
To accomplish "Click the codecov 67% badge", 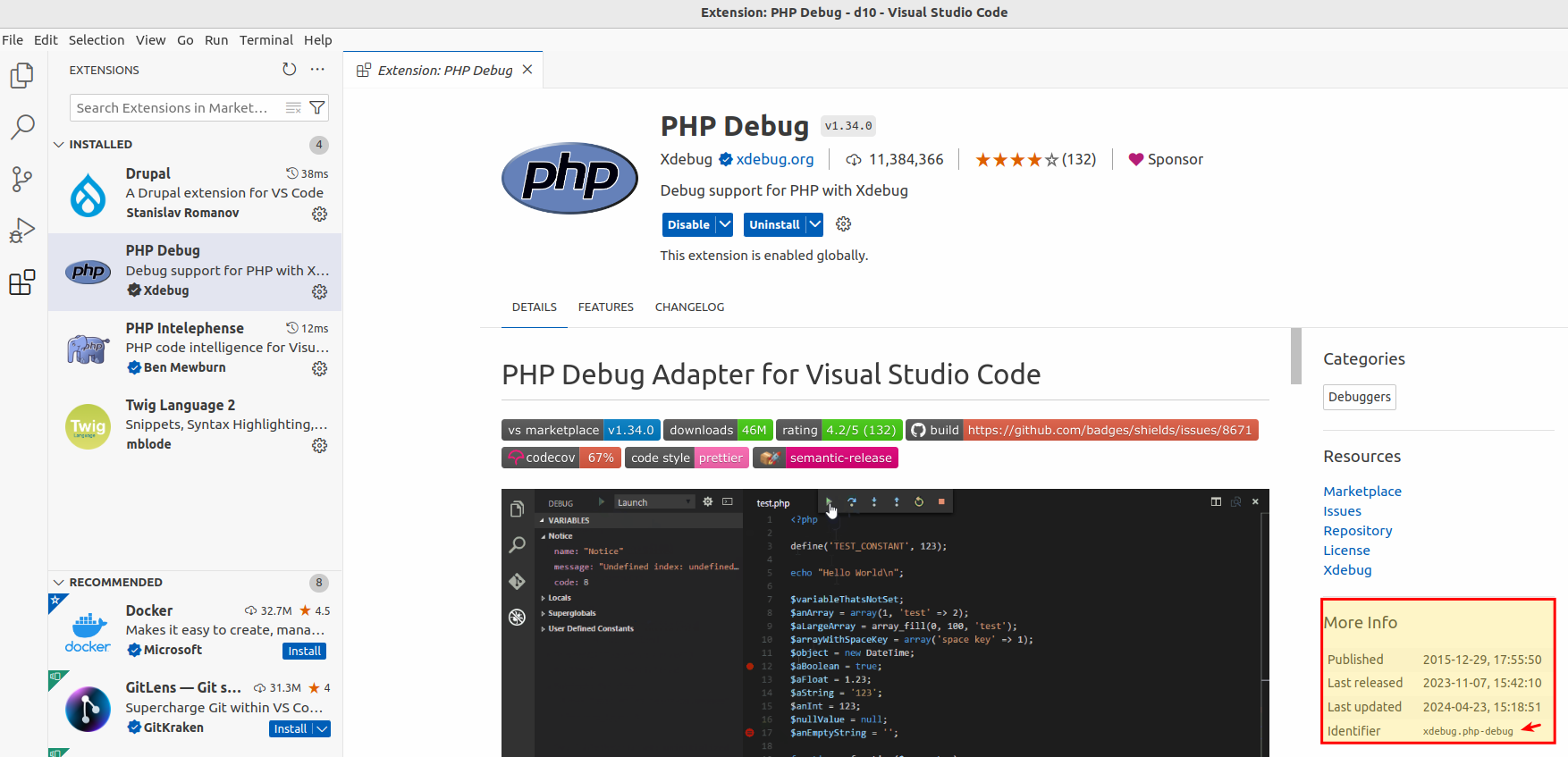I will (561, 458).
